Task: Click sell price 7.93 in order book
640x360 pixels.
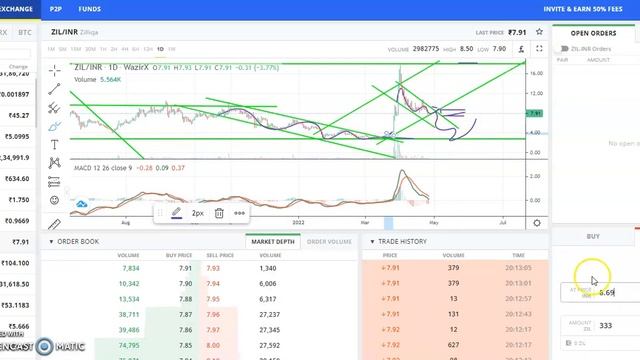Action: 213,268
